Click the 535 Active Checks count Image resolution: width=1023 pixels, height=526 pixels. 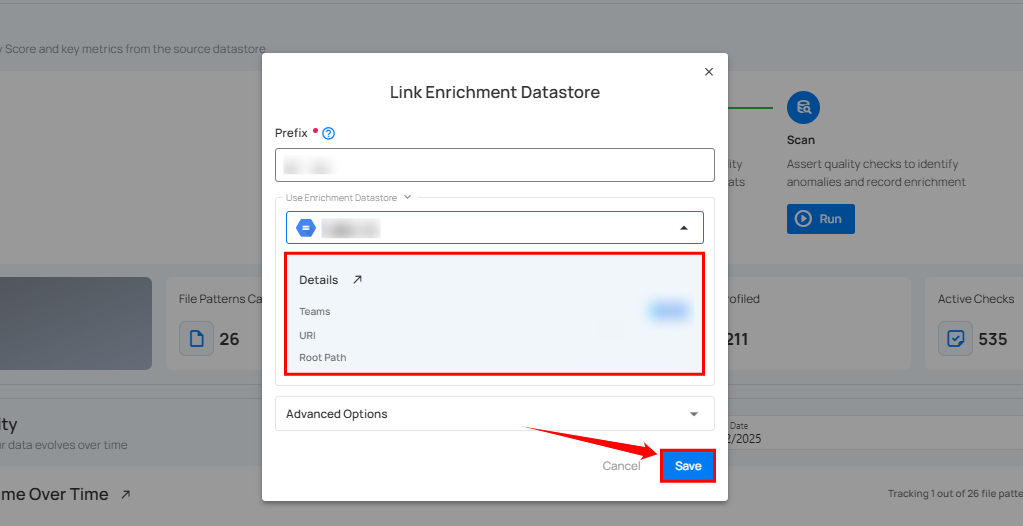[992, 339]
